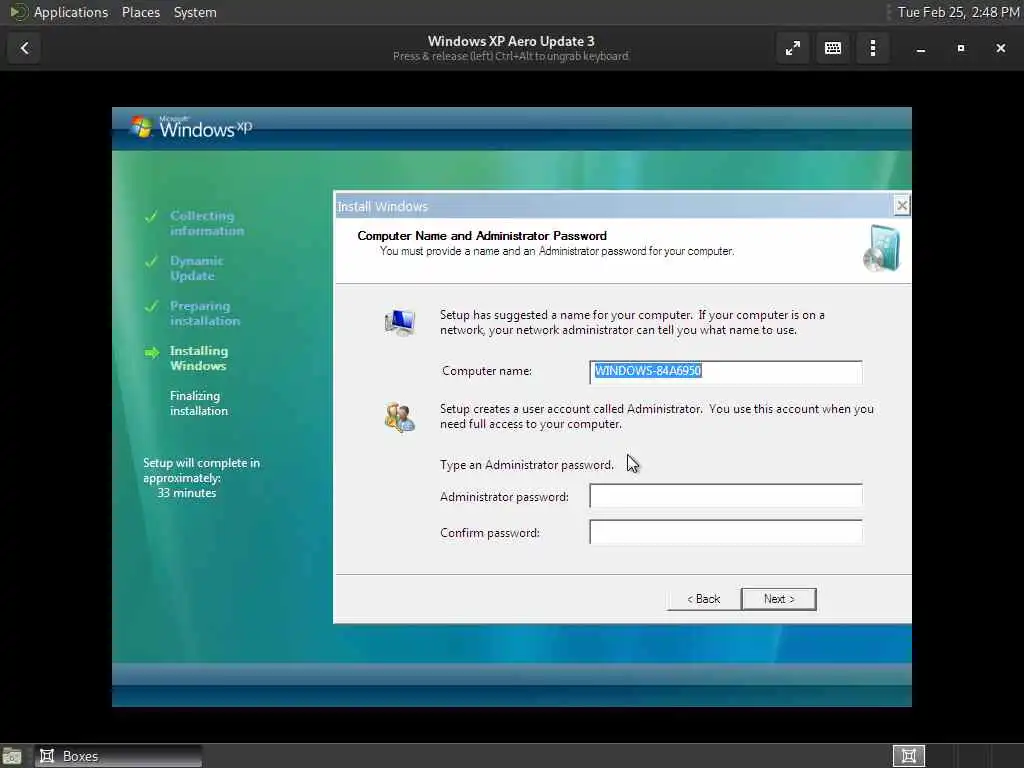The height and width of the screenshot is (768, 1024).
Task: Open the Boxes three-dot menu
Action: point(872,48)
